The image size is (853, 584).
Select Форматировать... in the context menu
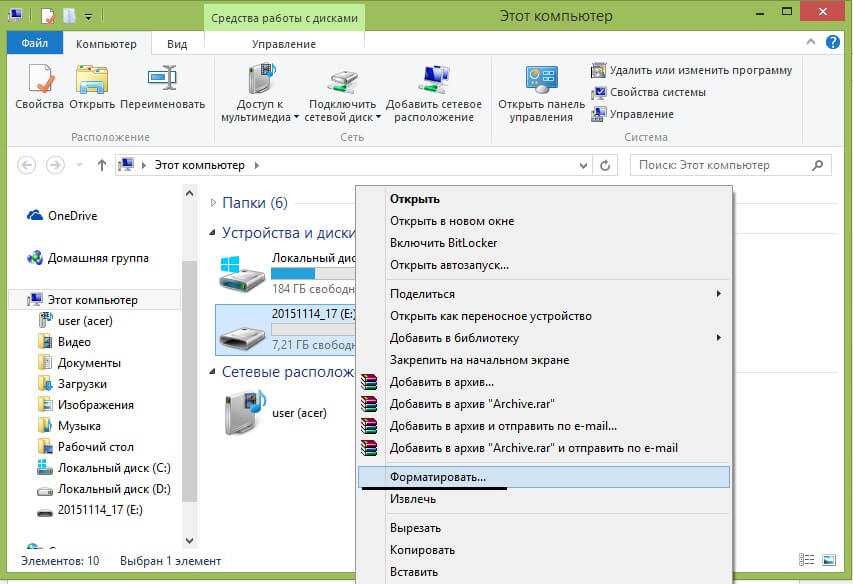pyautogui.click(x=438, y=477)
